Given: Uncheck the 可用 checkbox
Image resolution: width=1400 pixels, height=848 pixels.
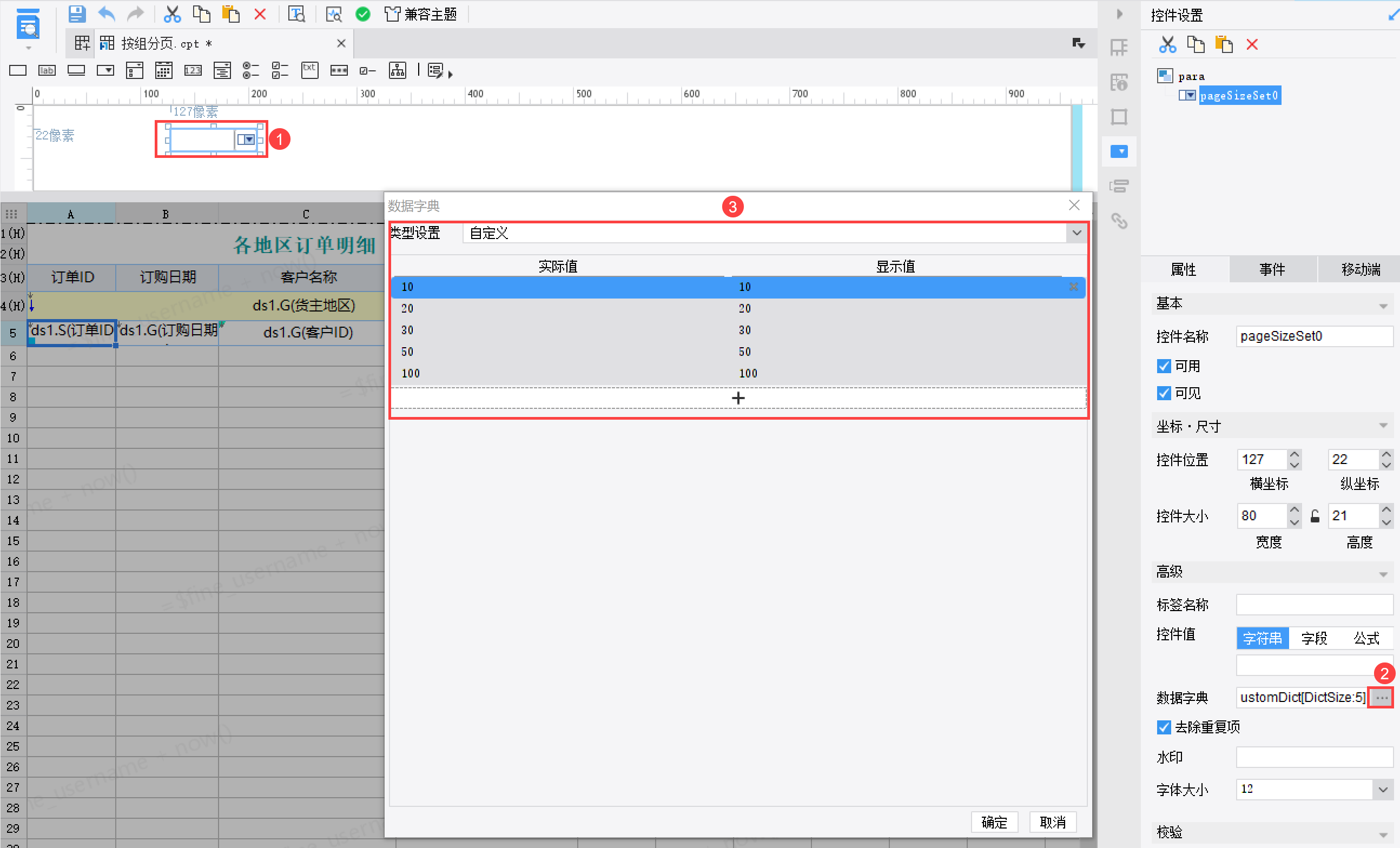Looking at the screenshot, I should point(1164,366).
